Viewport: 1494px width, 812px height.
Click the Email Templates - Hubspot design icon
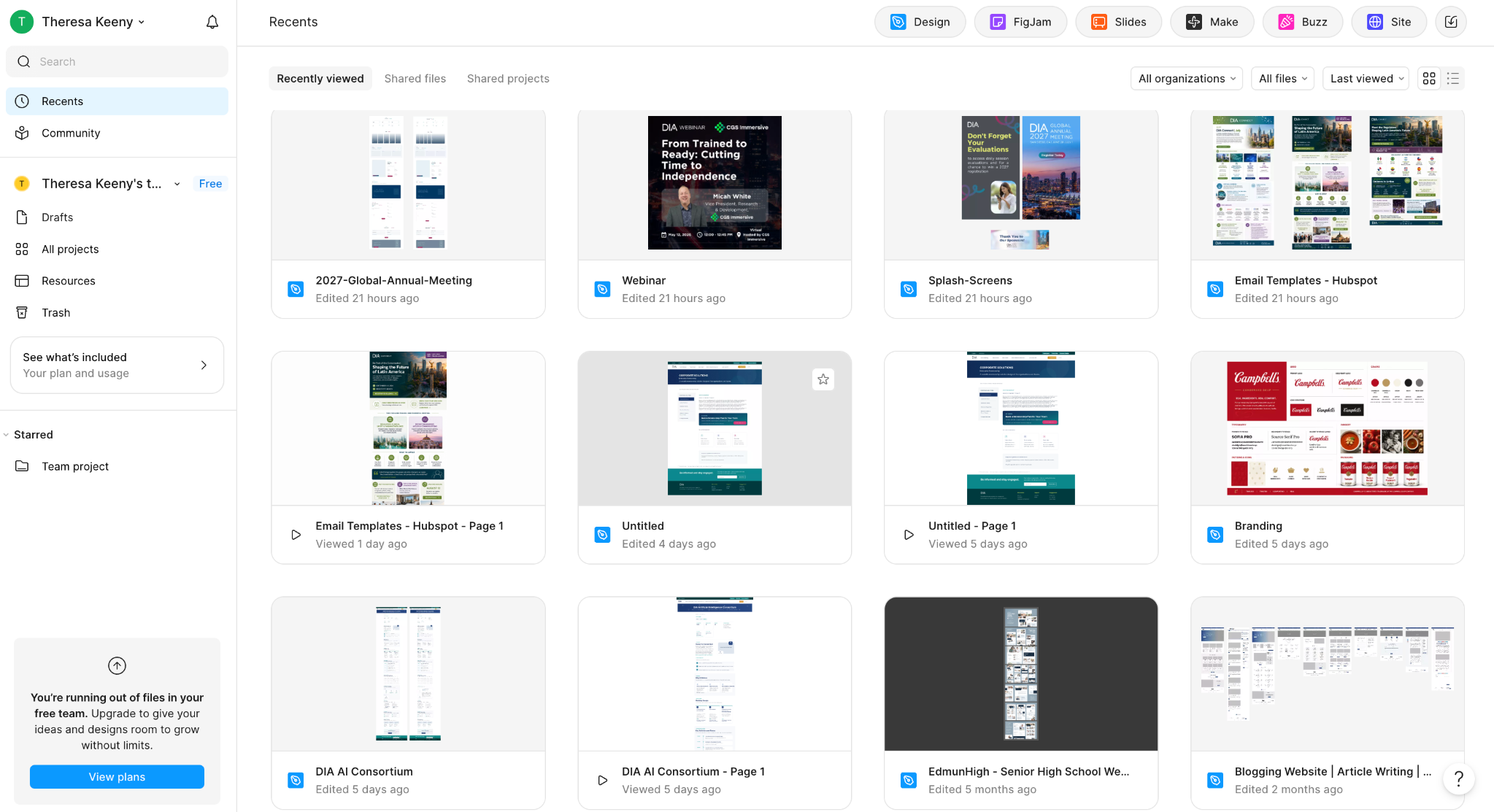(x=1215, y=289)
